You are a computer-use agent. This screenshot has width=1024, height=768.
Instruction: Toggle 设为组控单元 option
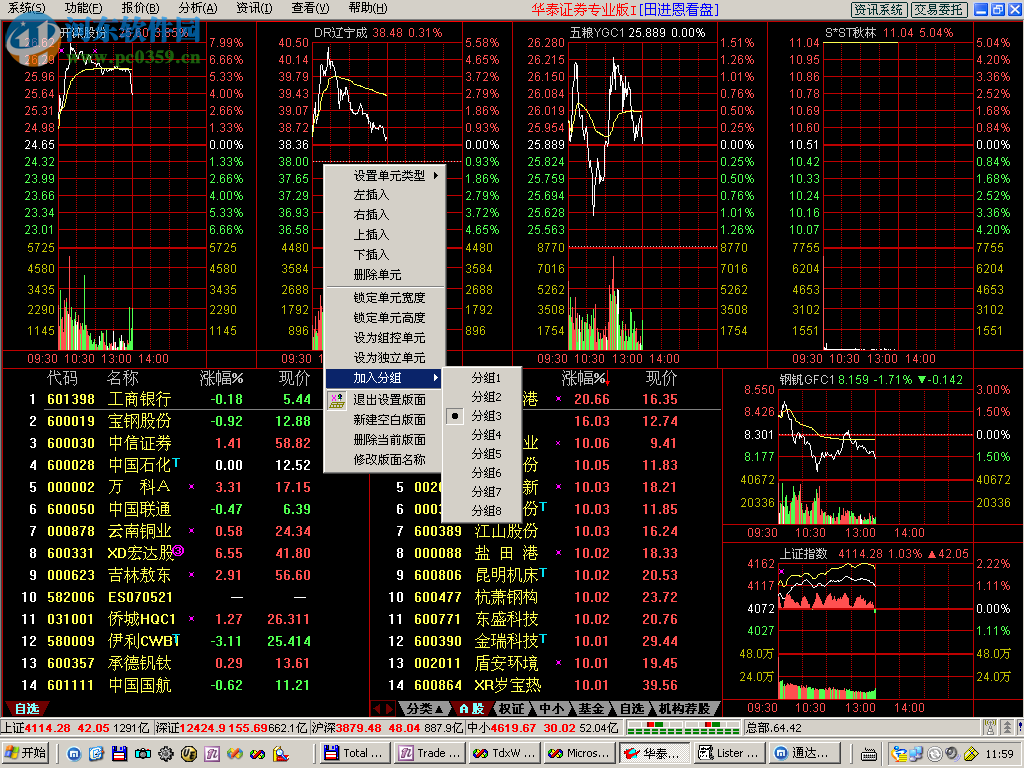(385, 338)
